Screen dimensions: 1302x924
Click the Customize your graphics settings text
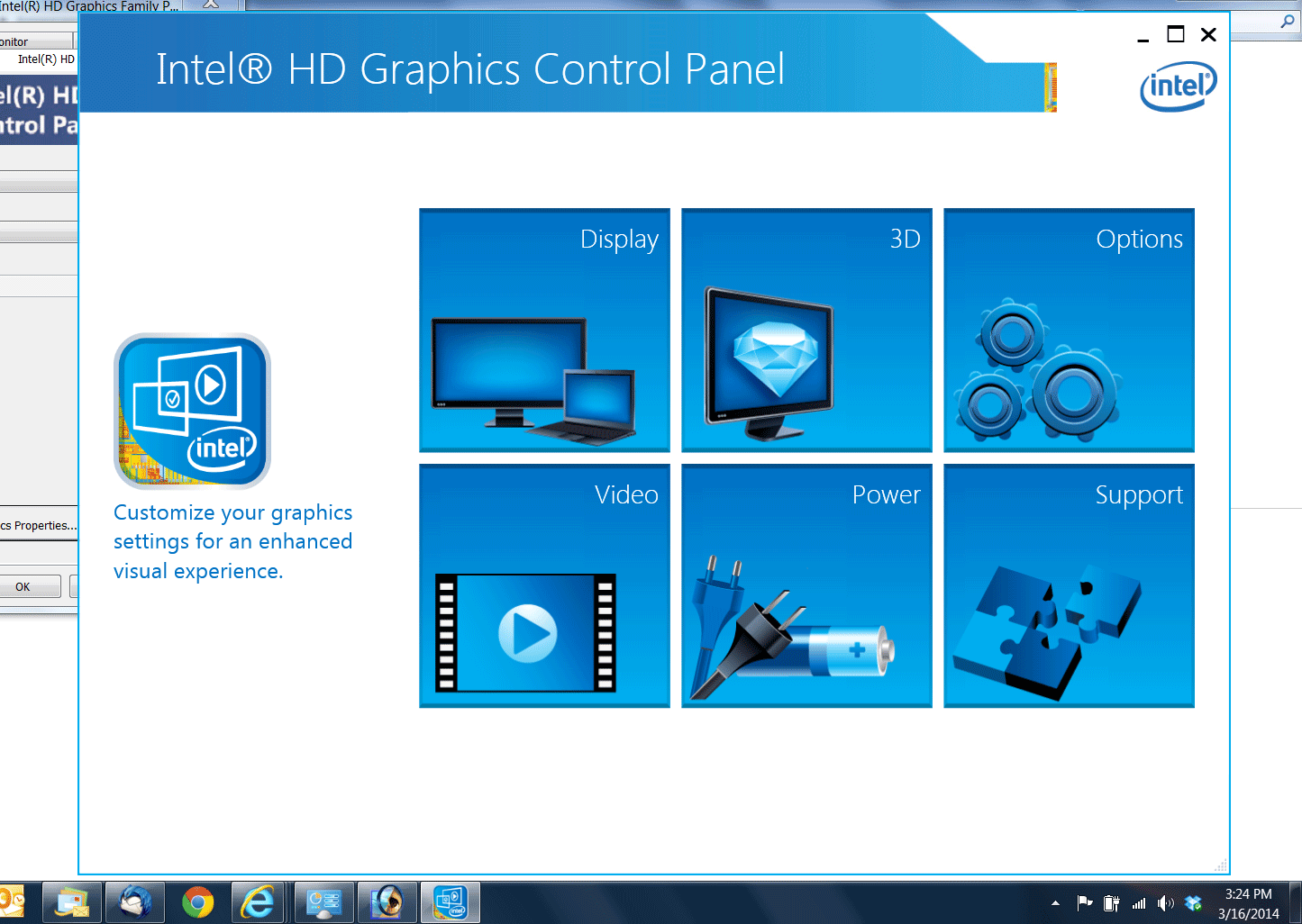click(232, 541)
